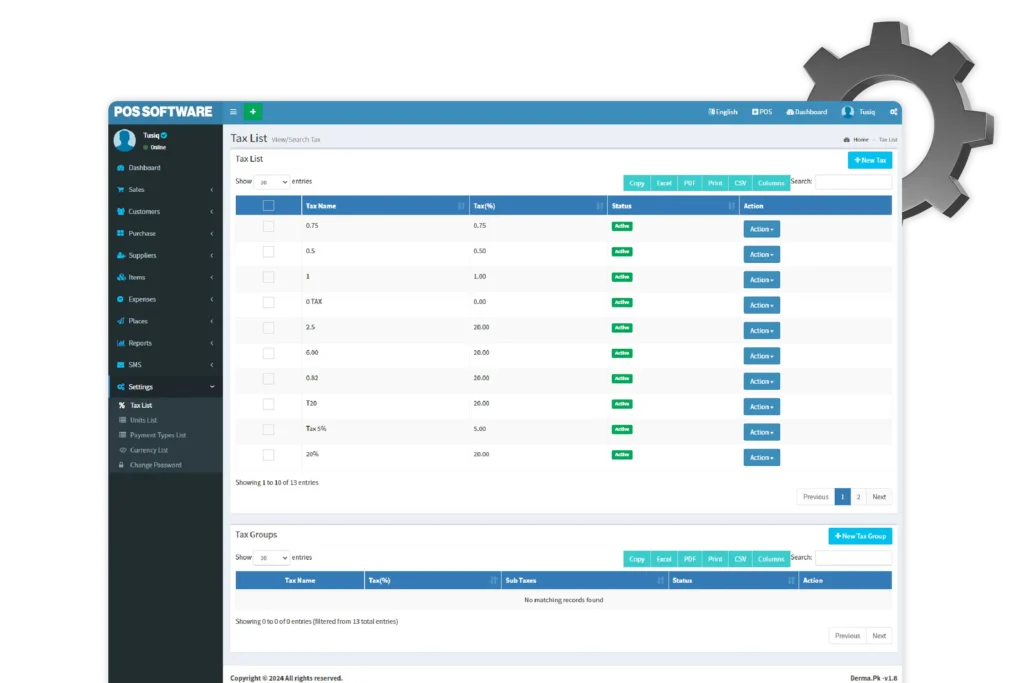The image size is (1024, 683).
Task: Click the hamburger menu toggle icon
Action: tap(233, 112)
